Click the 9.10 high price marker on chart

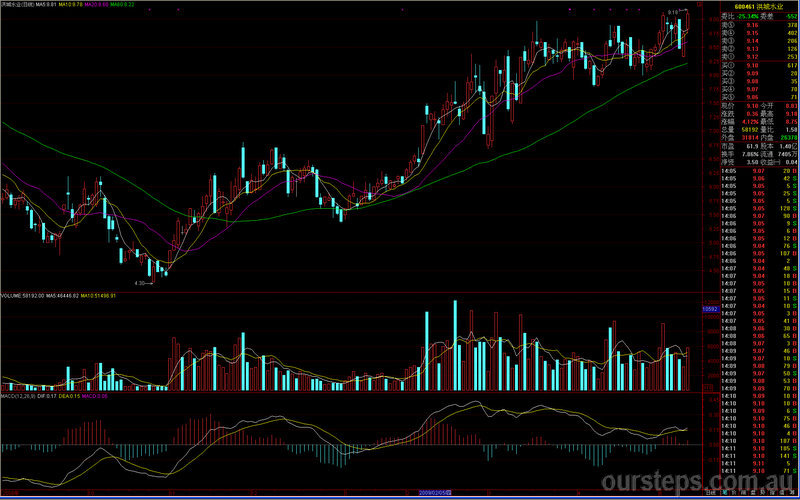tap(674, 11)
